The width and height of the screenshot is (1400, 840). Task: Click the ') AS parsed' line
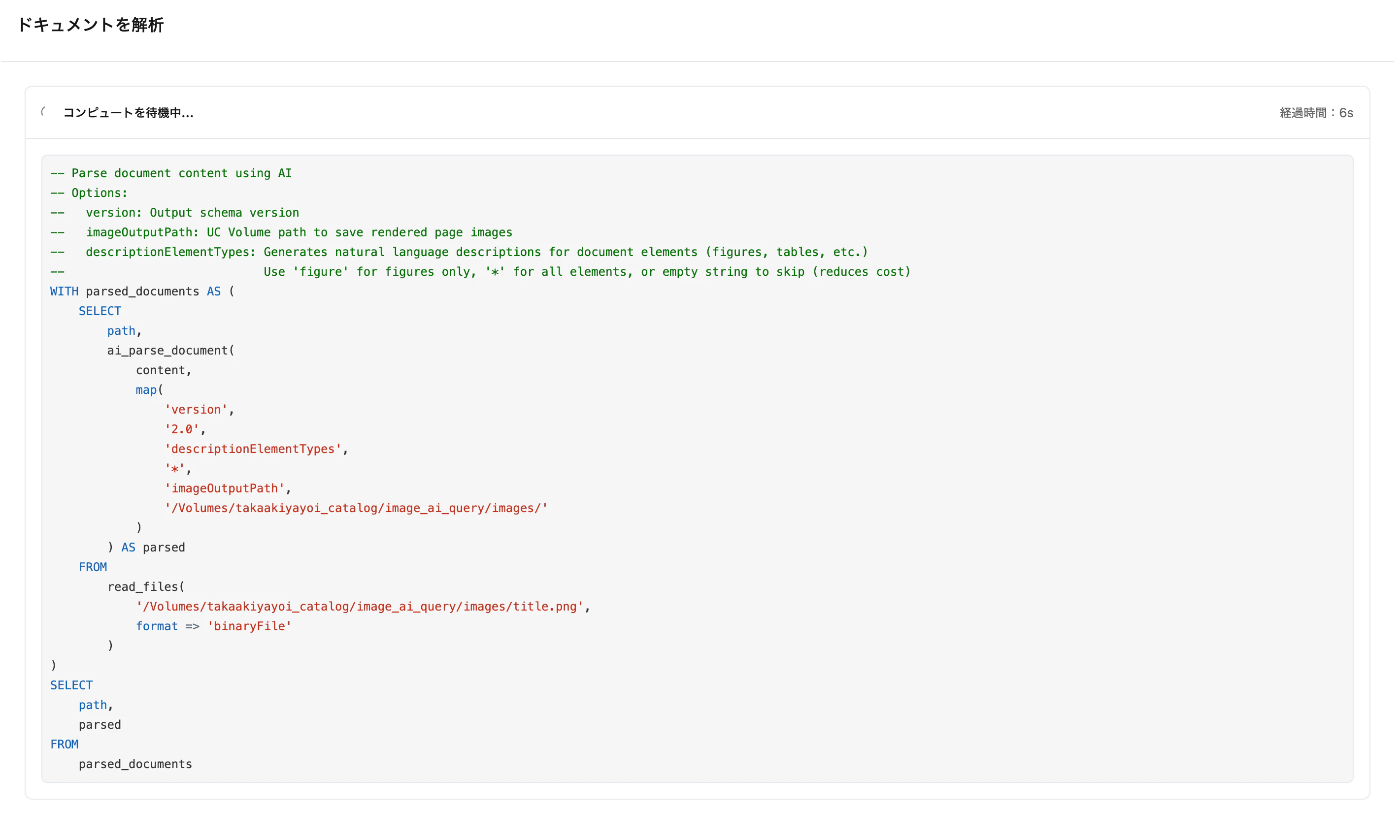point(146,548)
